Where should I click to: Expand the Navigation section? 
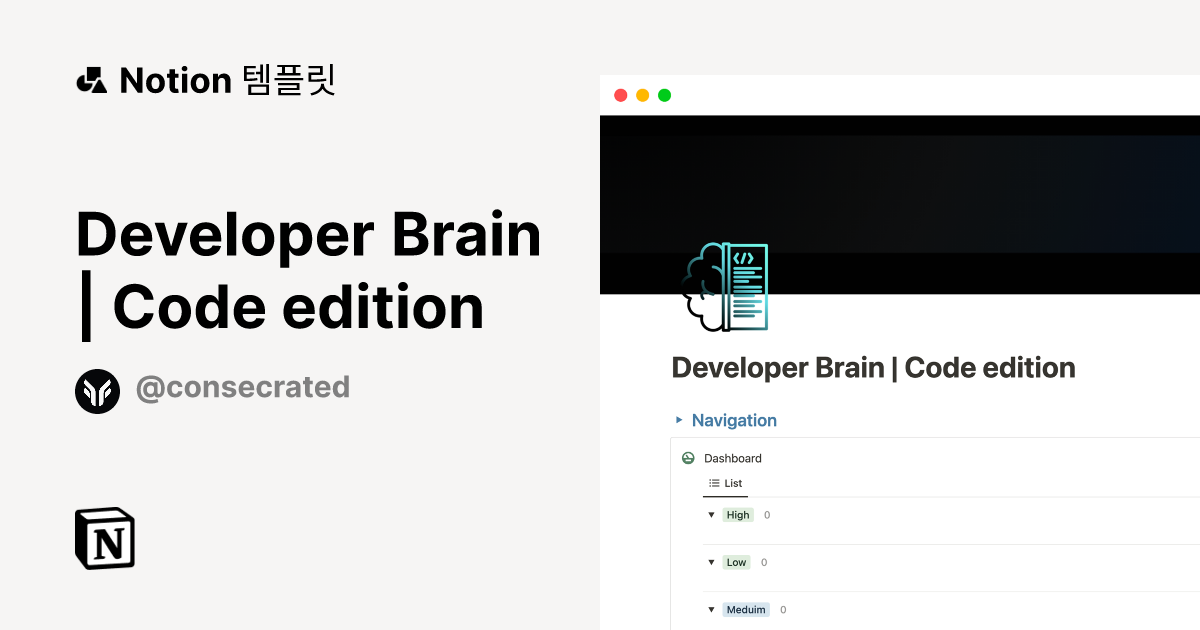pos(679,420)
